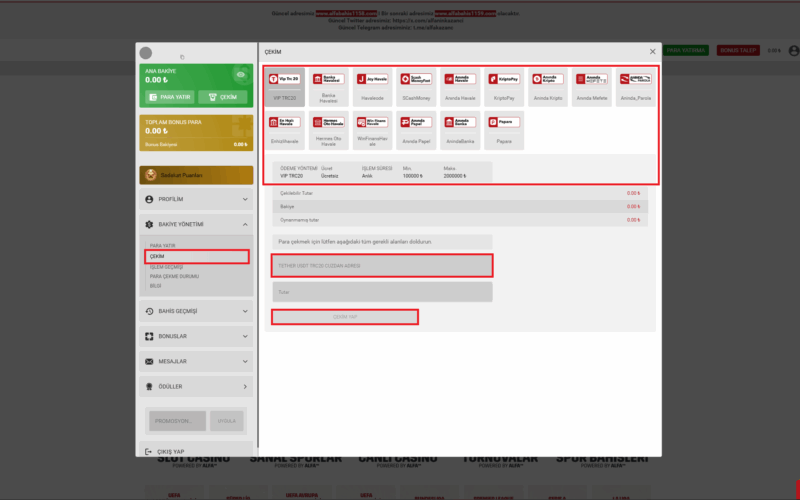
Task: Choose Anında Mefete payment tile
Action: [591, 87]
